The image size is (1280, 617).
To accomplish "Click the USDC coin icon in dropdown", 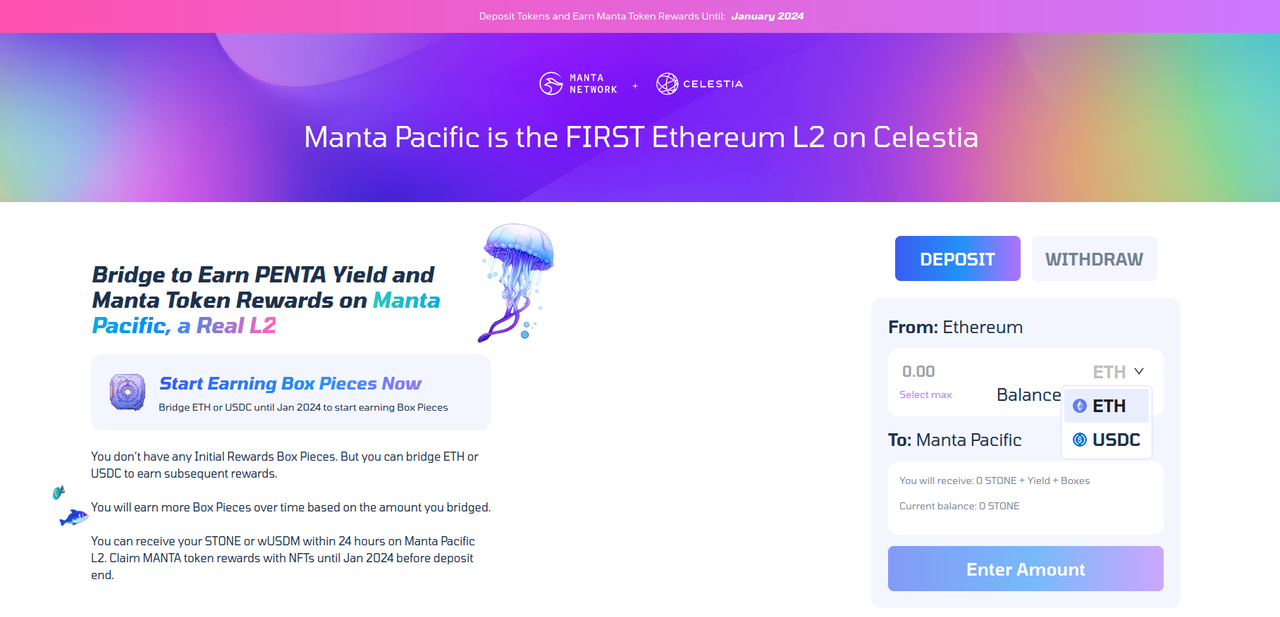I will coord(1079,440).
